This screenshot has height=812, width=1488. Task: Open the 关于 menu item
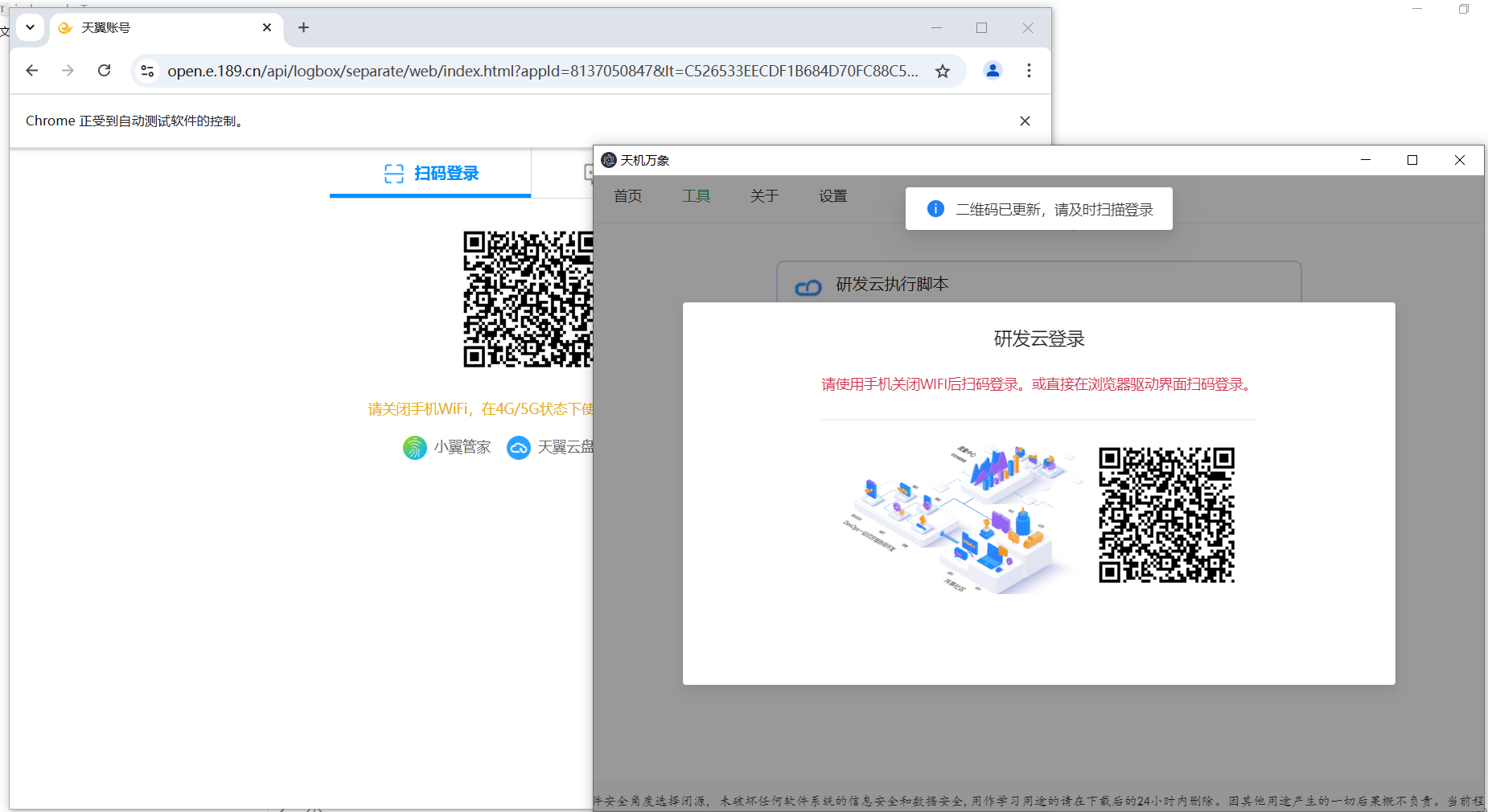tap(764, 196)
